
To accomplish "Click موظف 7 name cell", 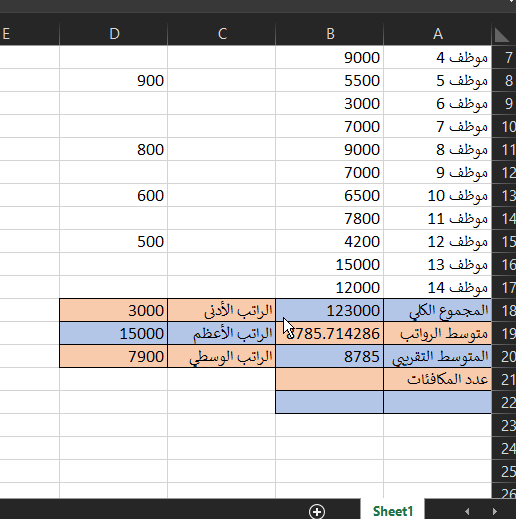I will coord(438,126).
